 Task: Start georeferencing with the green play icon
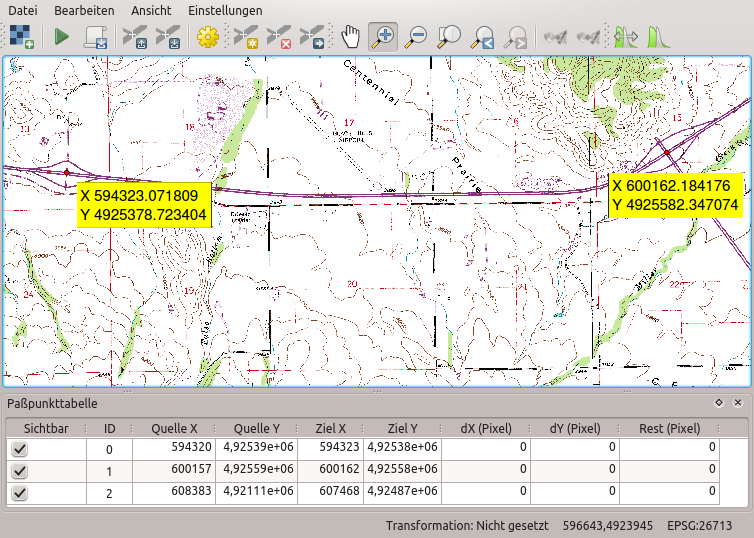[62, 38]
